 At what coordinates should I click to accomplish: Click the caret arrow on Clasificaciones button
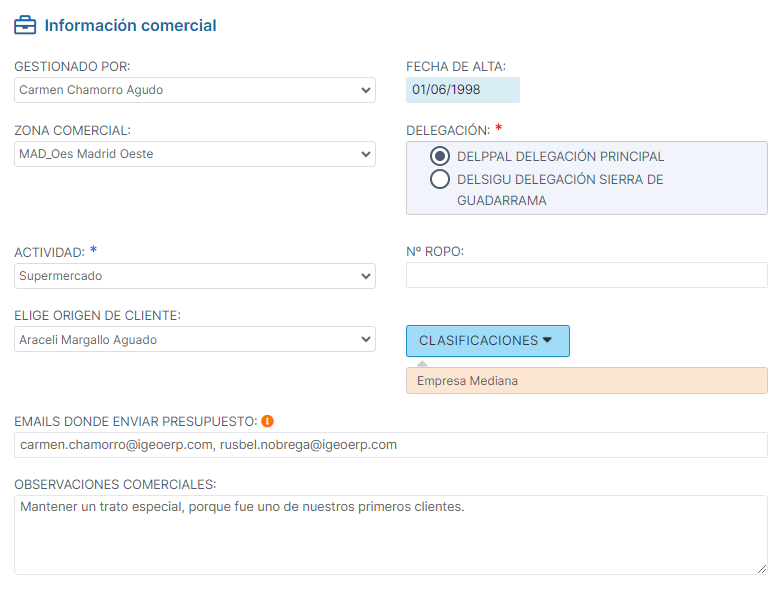point(547,340)
